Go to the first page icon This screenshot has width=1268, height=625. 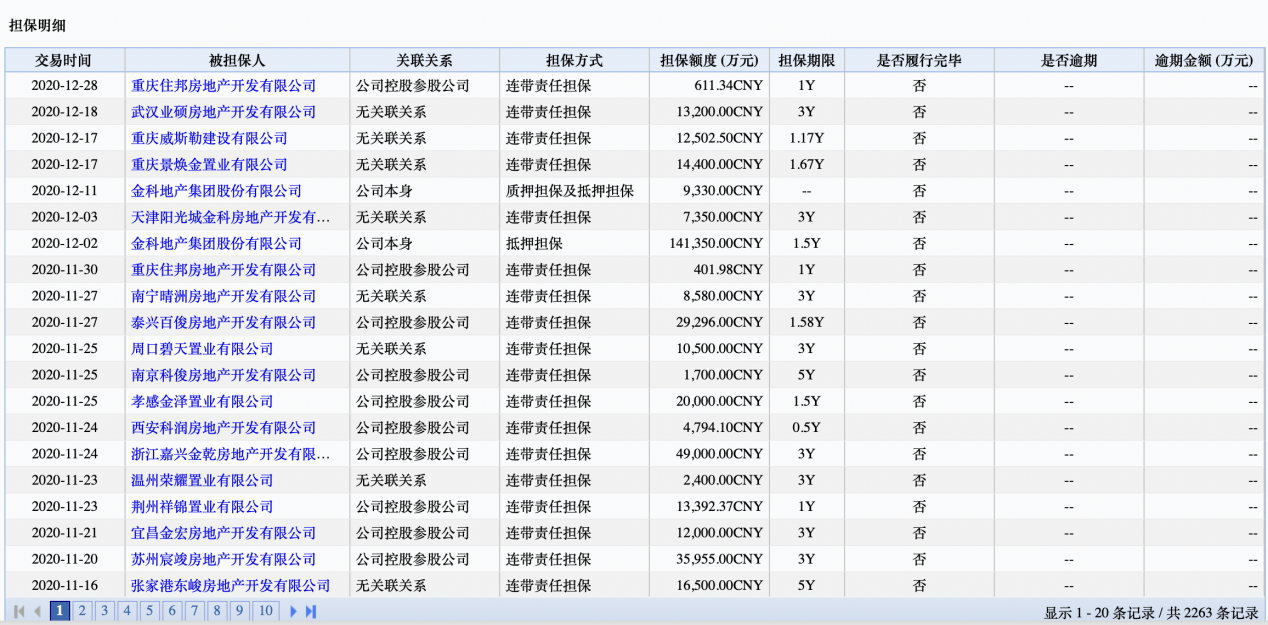(x=19, y=611)
